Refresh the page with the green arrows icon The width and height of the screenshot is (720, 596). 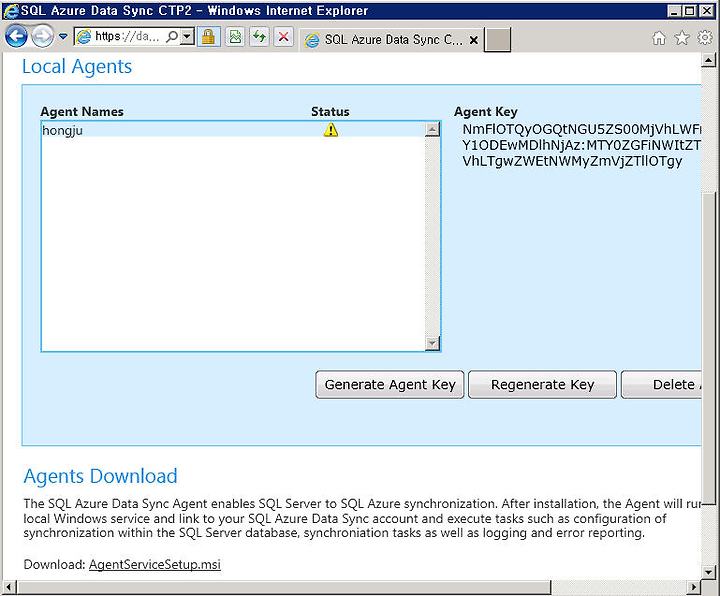pyautogui.click(x=260, y=37)
